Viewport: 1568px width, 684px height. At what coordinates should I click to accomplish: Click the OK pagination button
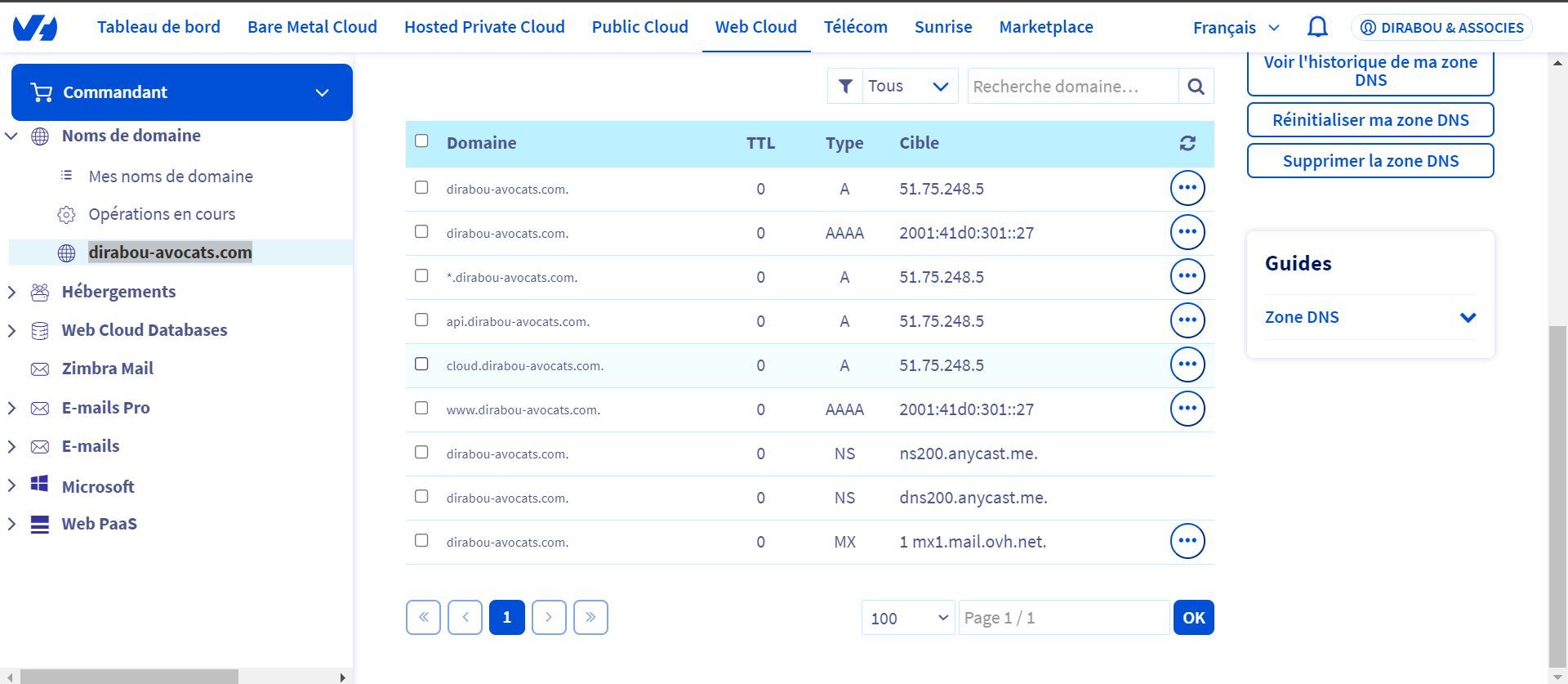[1193, 618]
